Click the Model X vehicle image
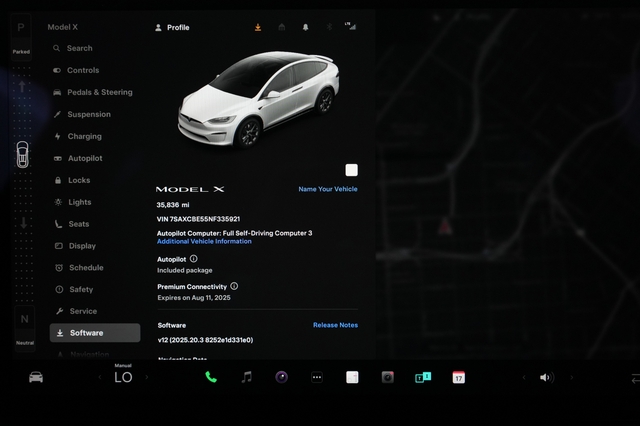 tap(258, 99)
